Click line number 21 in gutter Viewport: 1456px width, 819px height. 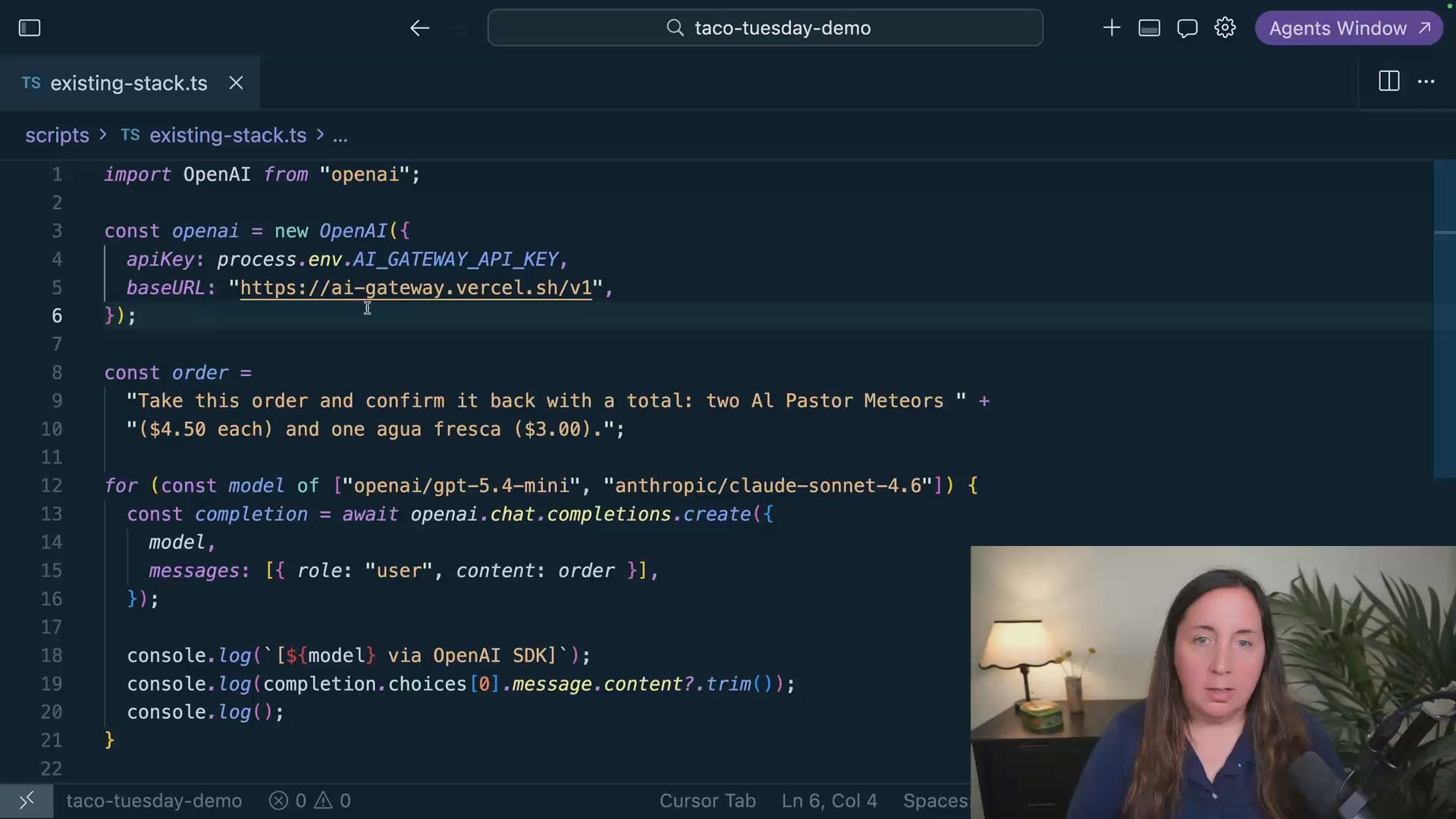(x=52, y=740)
